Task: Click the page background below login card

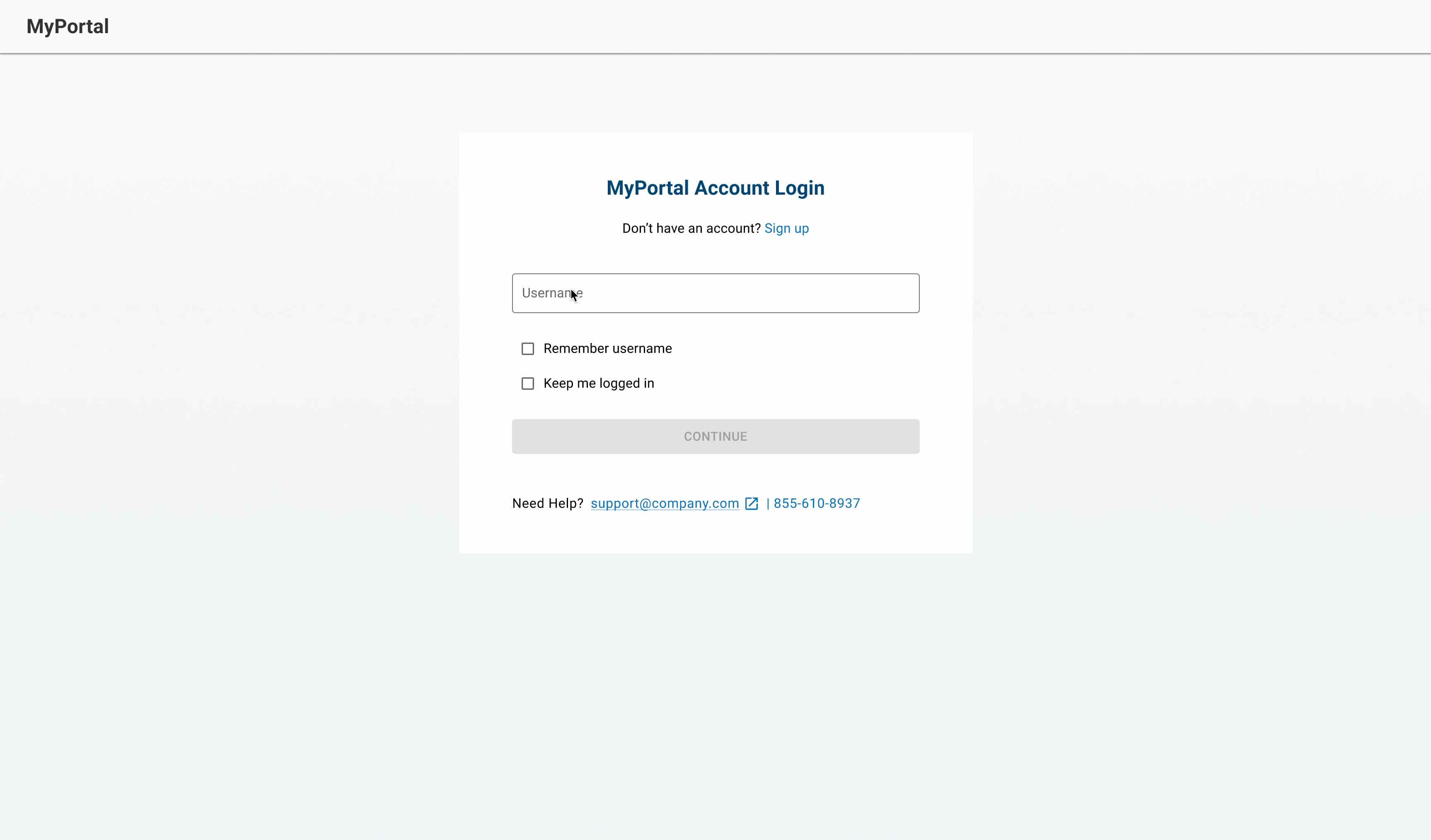Action: point(715,681)
